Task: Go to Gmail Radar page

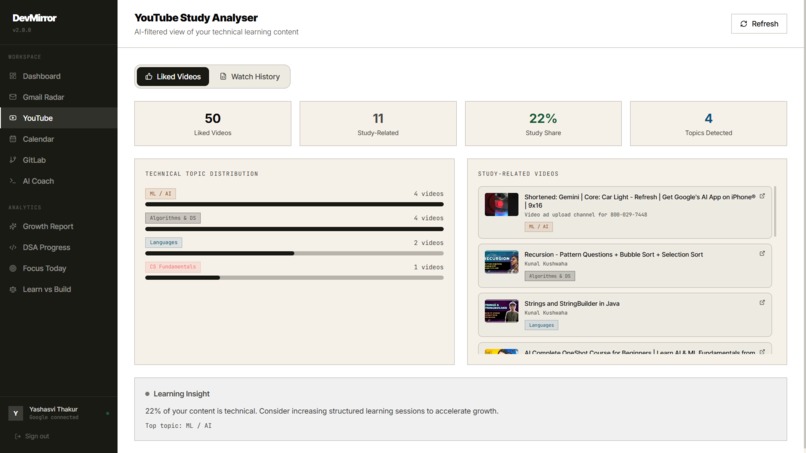Action: pyautogui.click(x=59, y=97)
